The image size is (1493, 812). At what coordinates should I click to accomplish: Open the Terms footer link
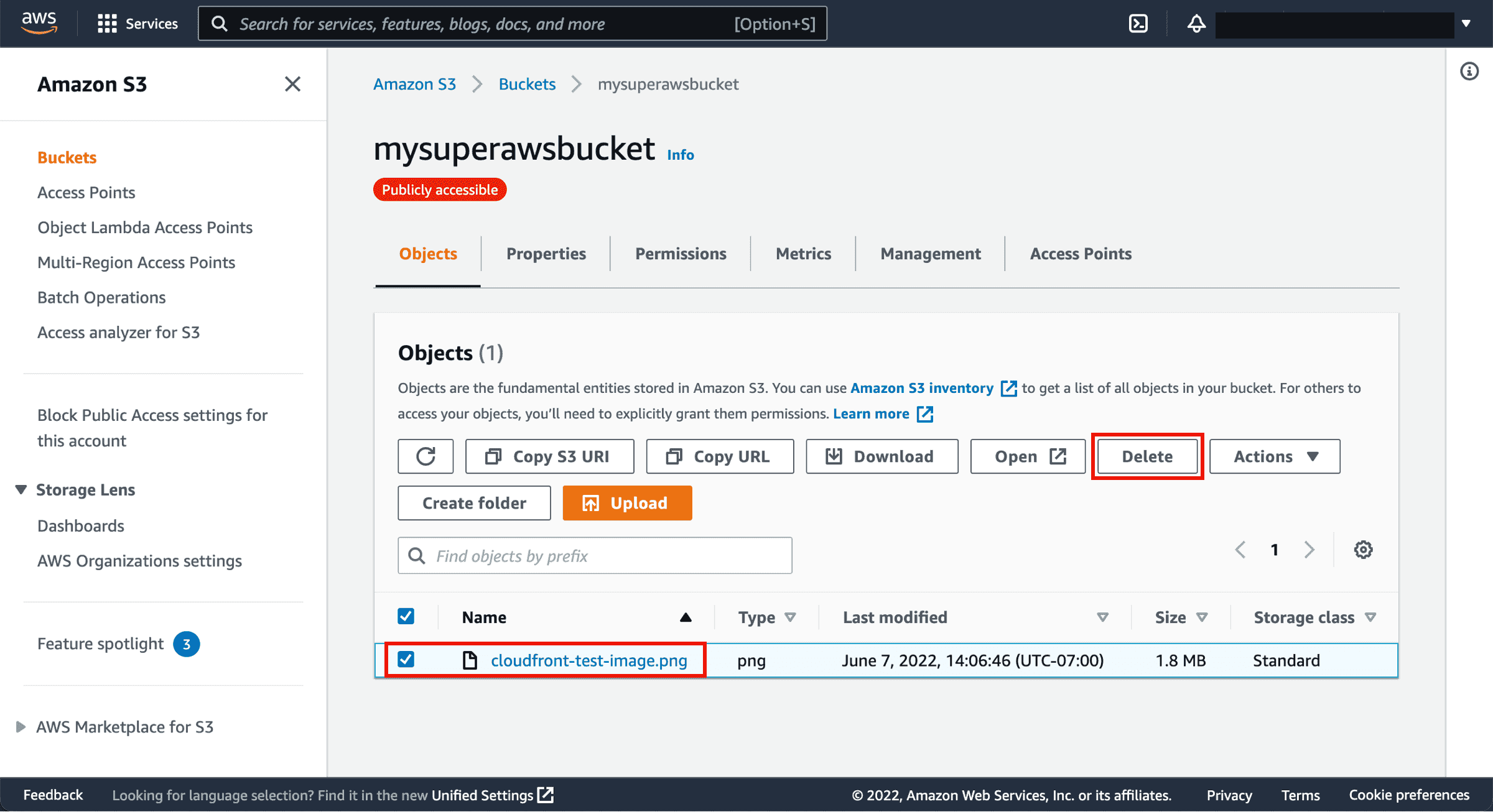[x=1300, y=795]
